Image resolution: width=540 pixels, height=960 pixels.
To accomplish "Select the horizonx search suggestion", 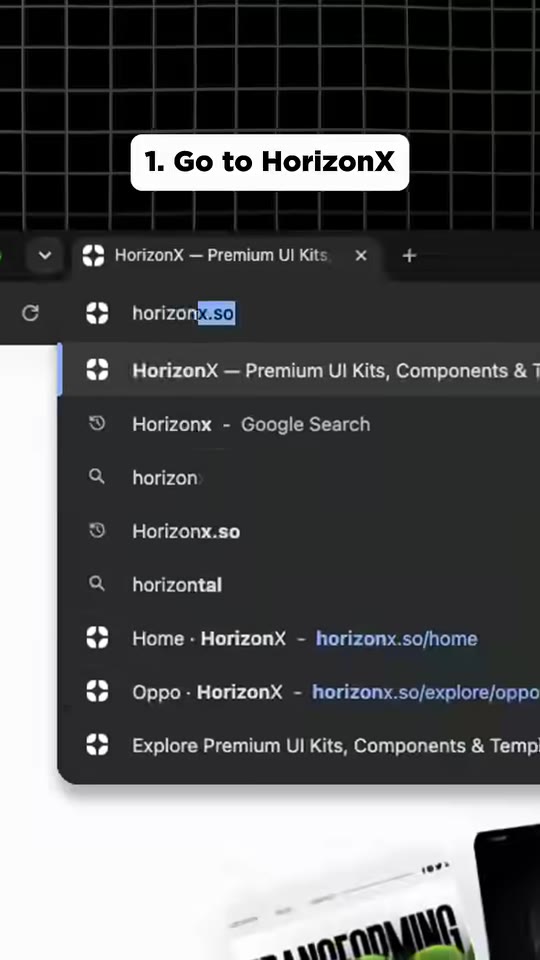I will coord(299,478).
